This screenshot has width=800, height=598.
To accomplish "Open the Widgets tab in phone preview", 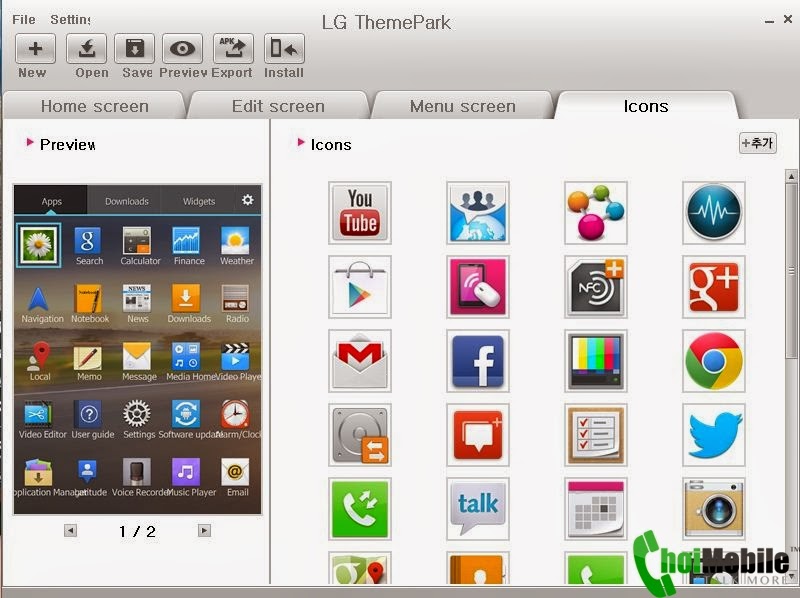I will click(x=199, y=201).
